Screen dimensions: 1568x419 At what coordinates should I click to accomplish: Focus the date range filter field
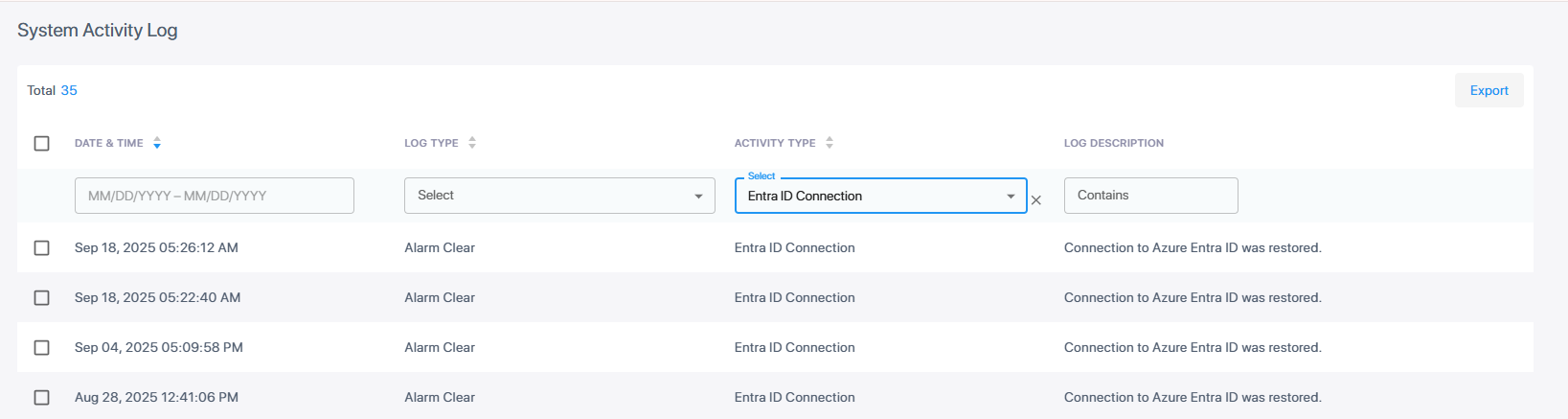tap(214, 196)
